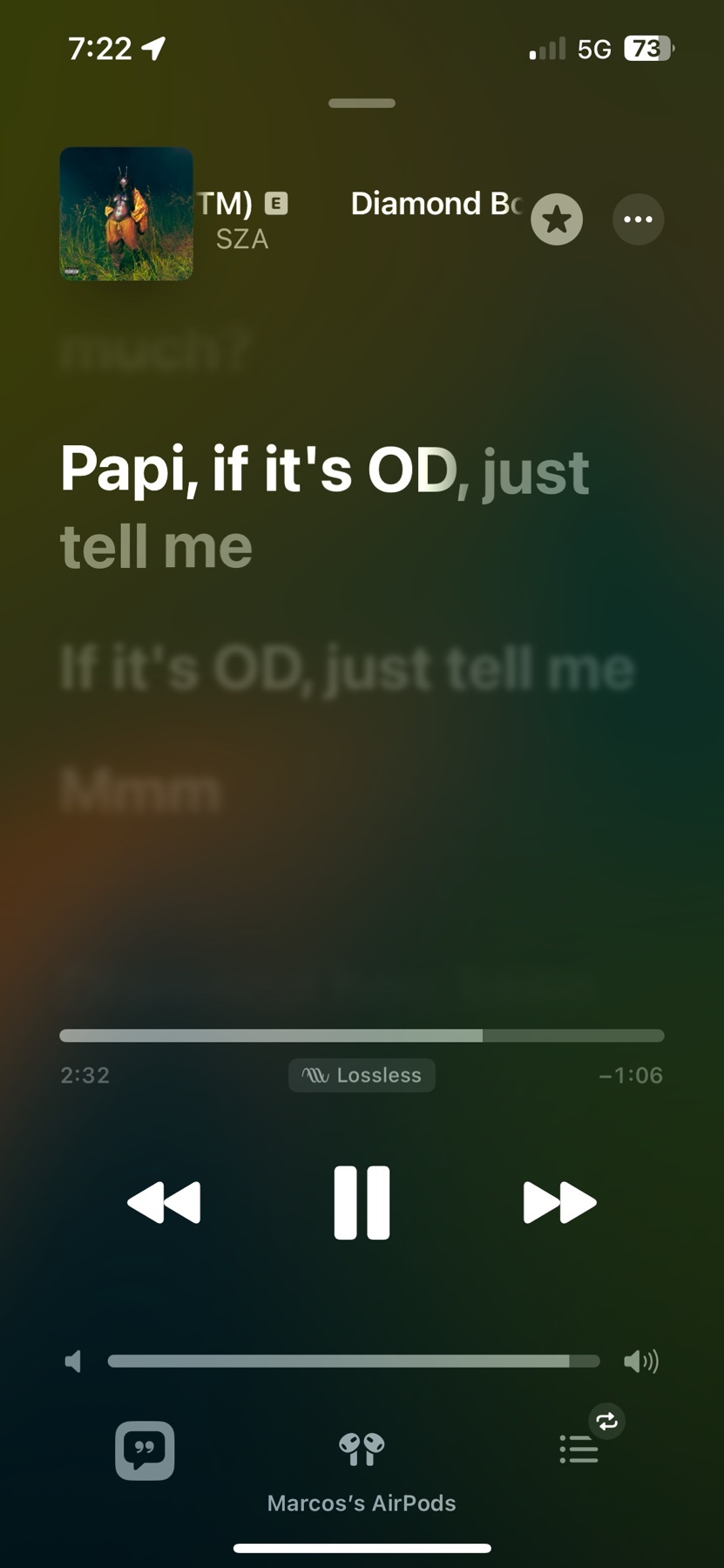
Task: Click the song progress bar
Action: 362,1036
